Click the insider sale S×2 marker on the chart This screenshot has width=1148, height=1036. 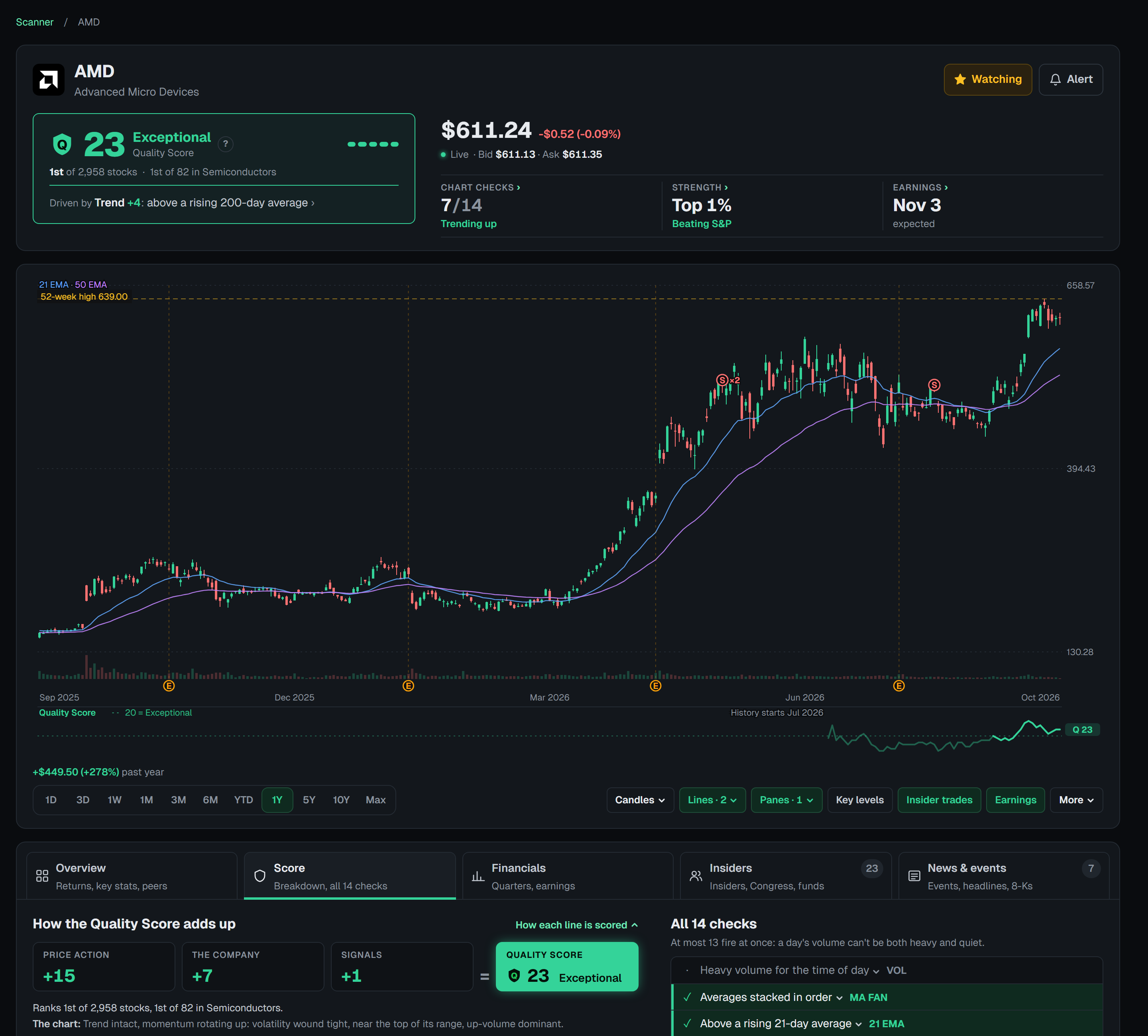click(x=728, y=380)
